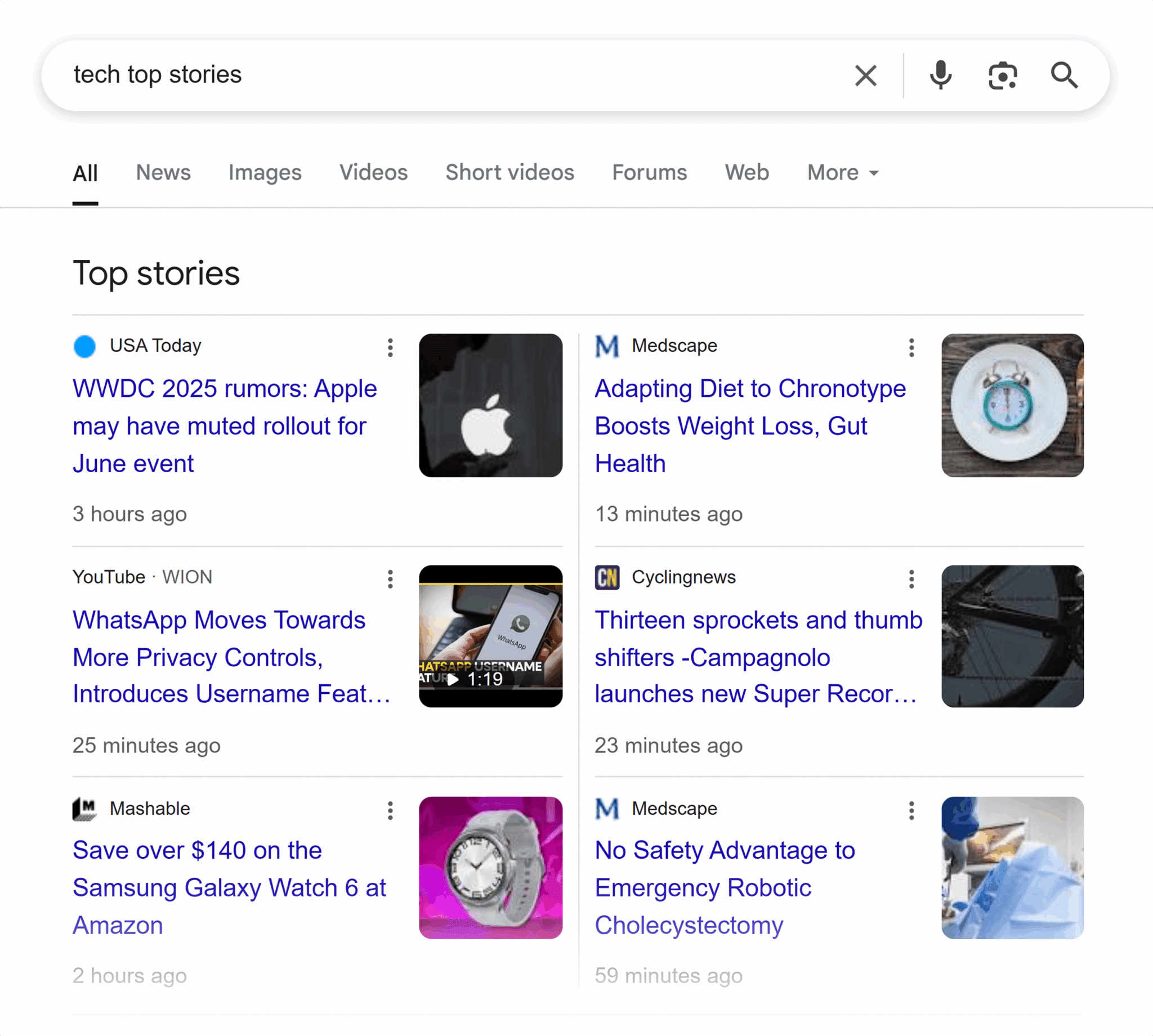This screenshot has width=1153, height=1036.
Task: Switch to the Web tab
Action: (747, 172)
